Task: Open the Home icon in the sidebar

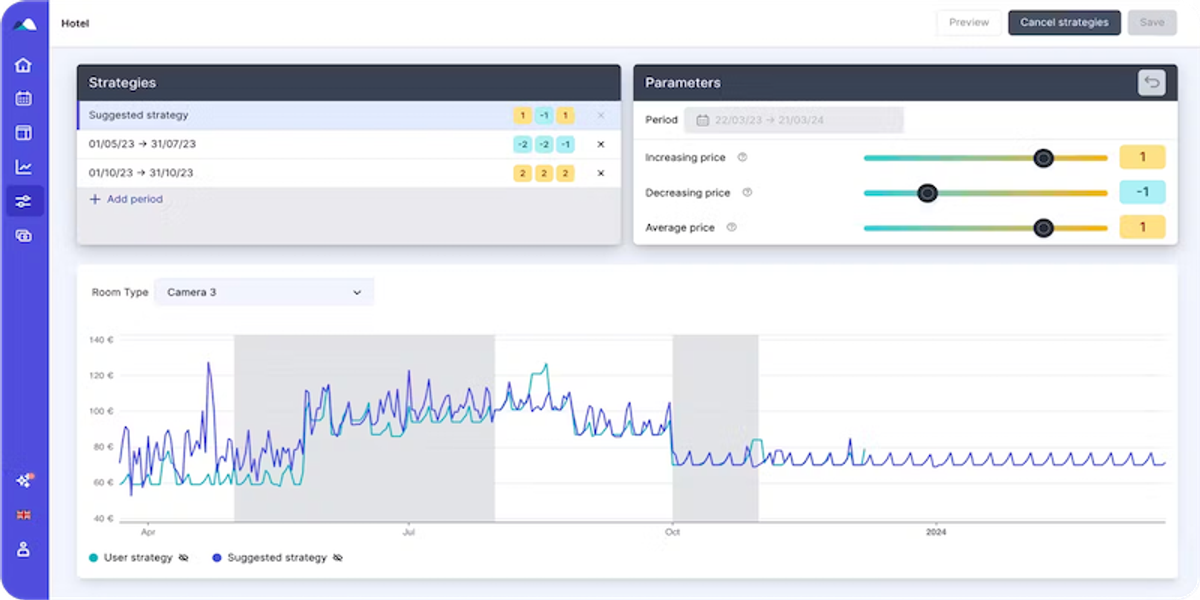Action: coord(24,64)
